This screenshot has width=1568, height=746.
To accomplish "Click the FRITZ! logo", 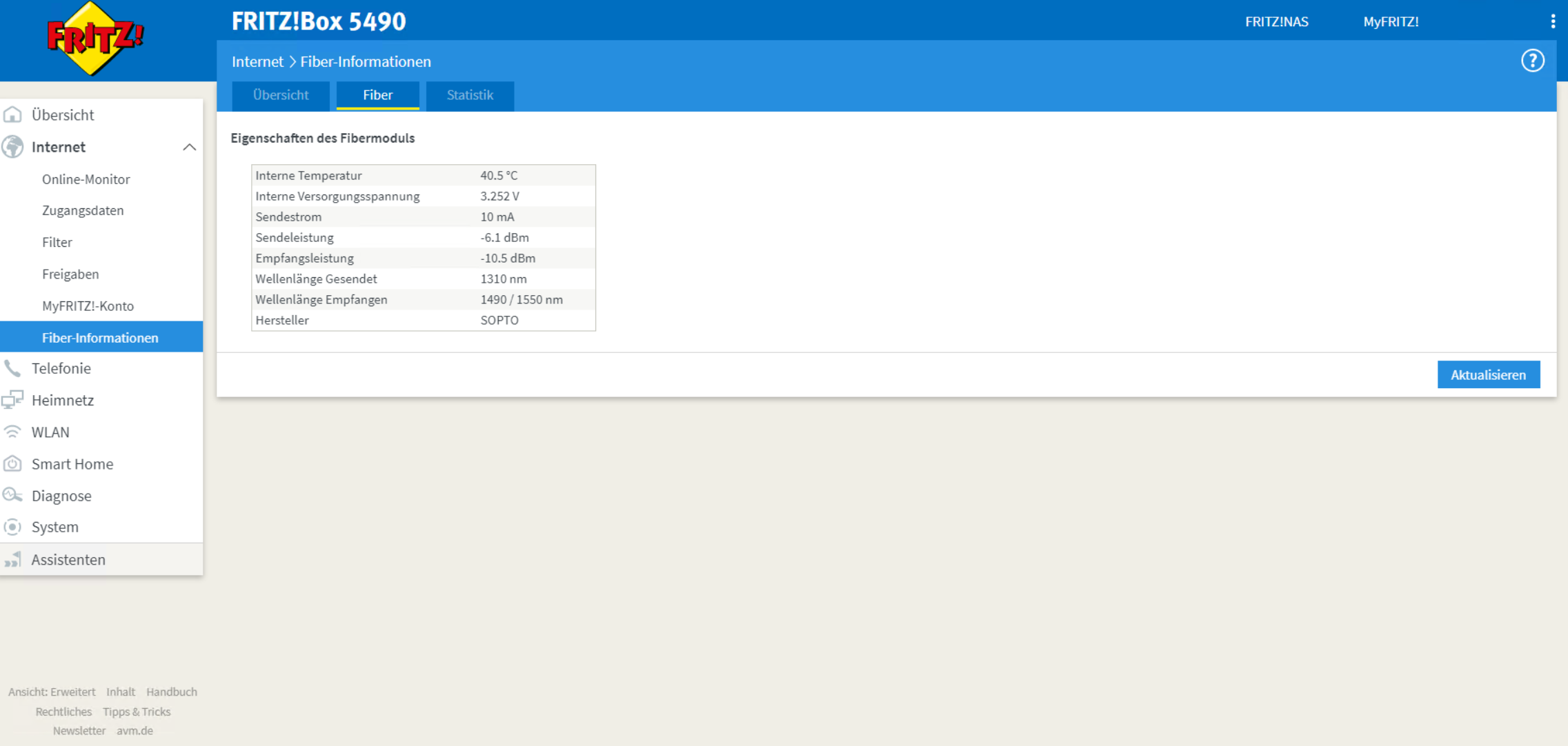I will click(95, 38).
